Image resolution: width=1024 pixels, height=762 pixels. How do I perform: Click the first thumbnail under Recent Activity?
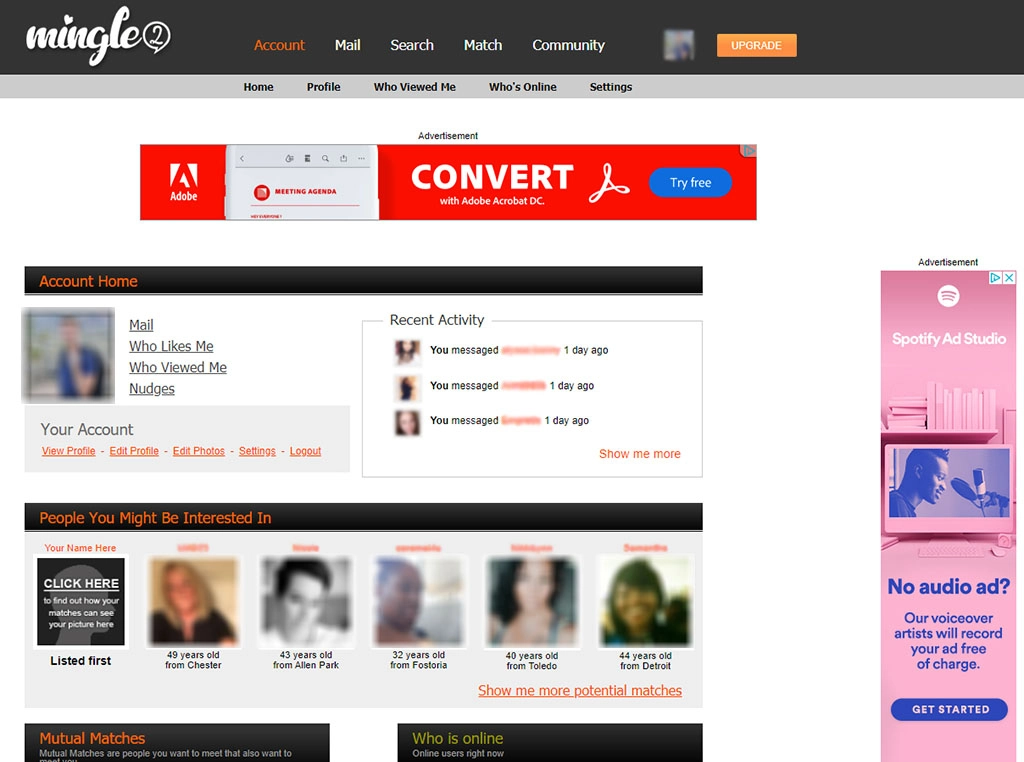[x=408, y=350]
